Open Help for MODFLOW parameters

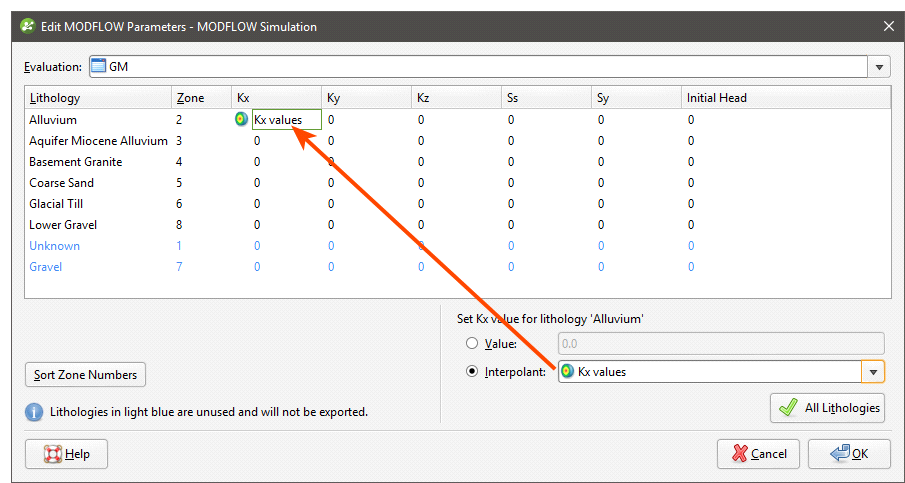(x=66, y=454)
